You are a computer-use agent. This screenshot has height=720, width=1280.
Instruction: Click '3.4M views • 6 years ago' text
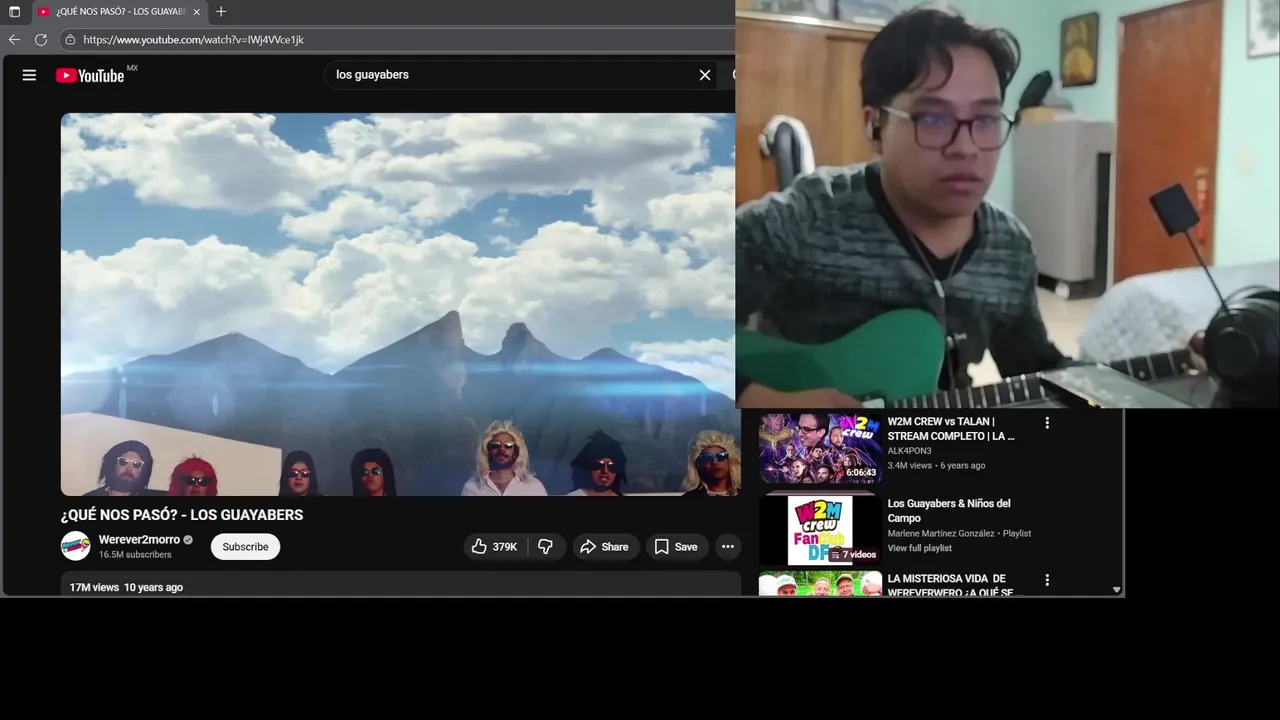pyautogui.click(x=936, y=465)
